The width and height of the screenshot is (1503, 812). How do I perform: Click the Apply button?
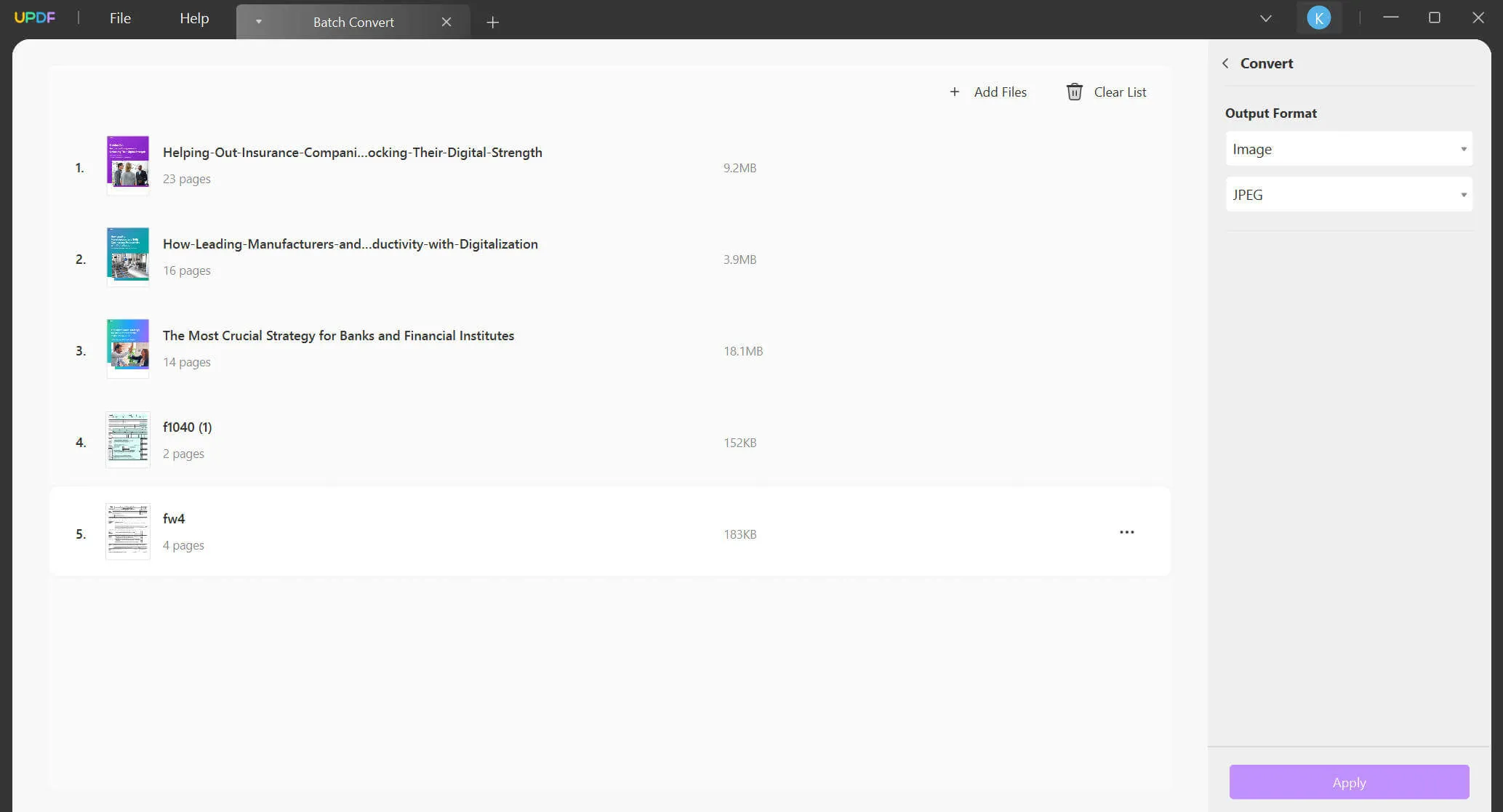coord(1349,782)
